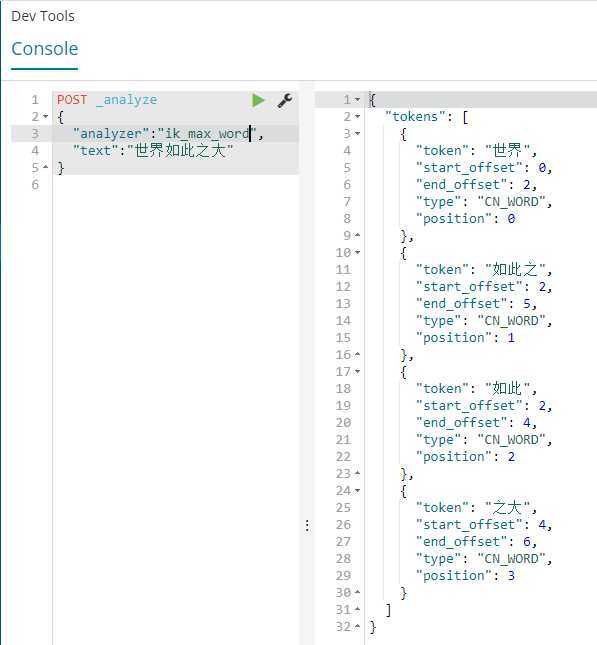Click the "token": "如此" response line

tap(476, 389)
